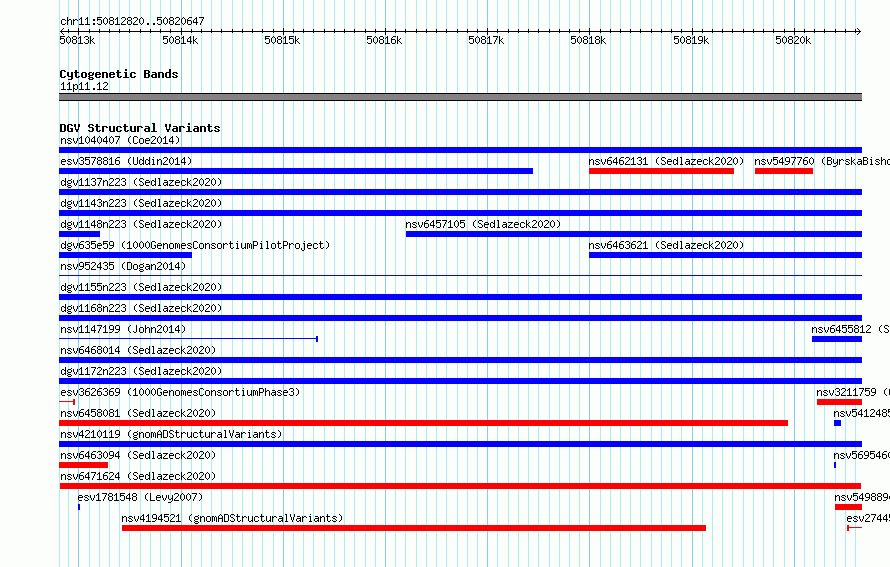Open variant nsv1040407 (Coe2014)
890x567 pixels.
tap(460, 150)
